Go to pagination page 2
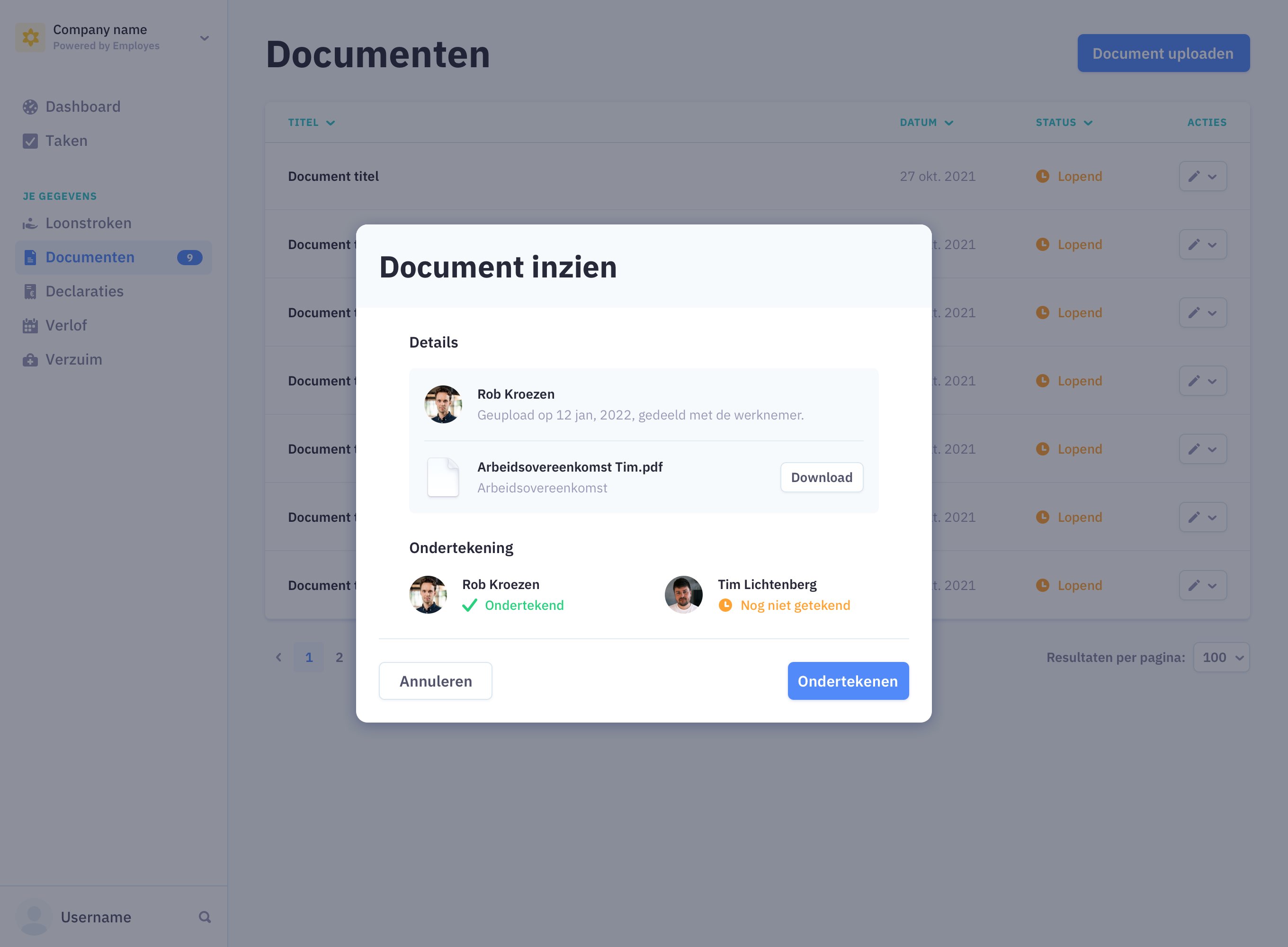Viewport: 1288px width, 947px height. (x=340, y=658)
